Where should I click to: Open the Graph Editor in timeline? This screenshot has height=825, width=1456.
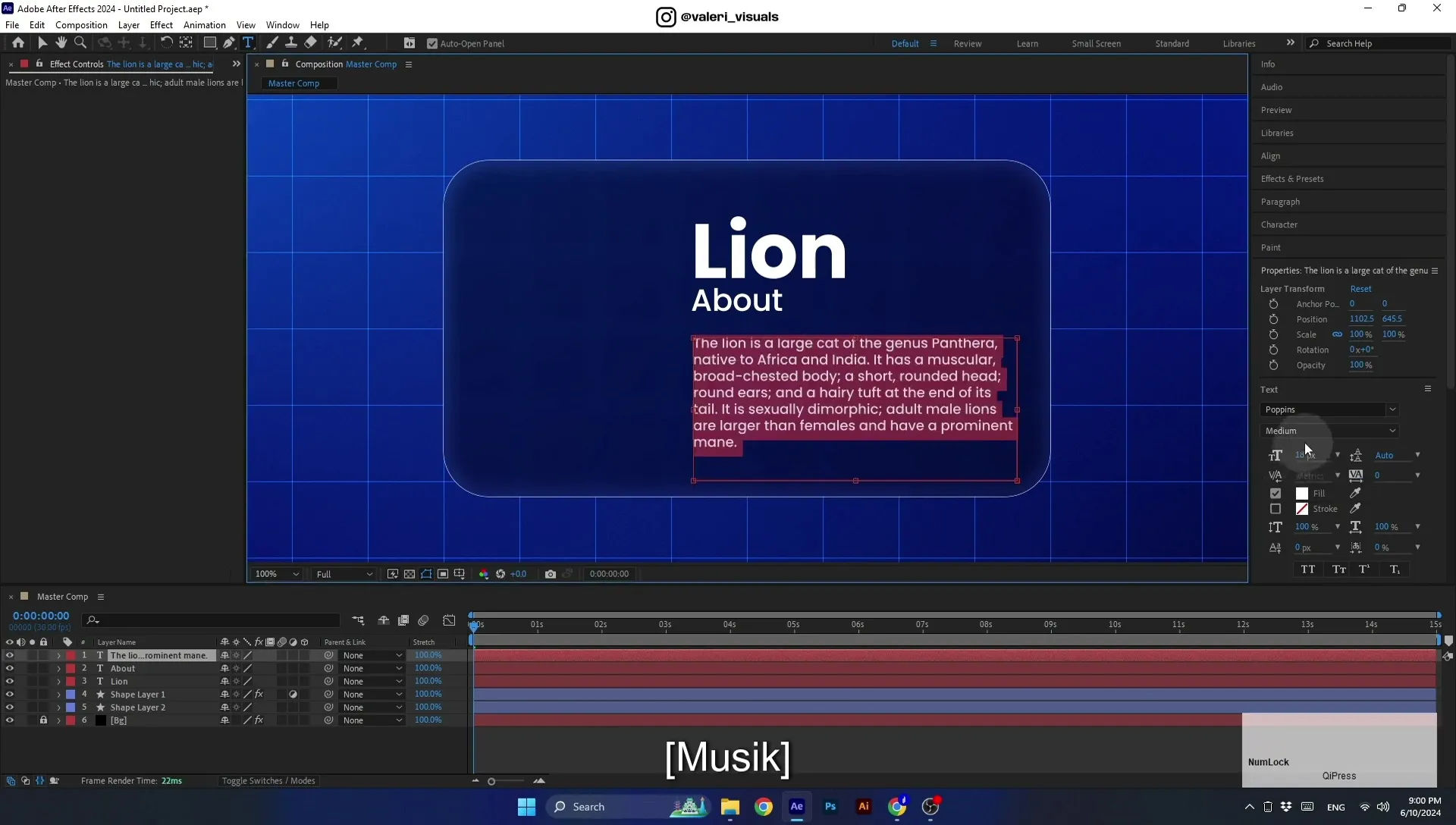click(x=449, y=620)
